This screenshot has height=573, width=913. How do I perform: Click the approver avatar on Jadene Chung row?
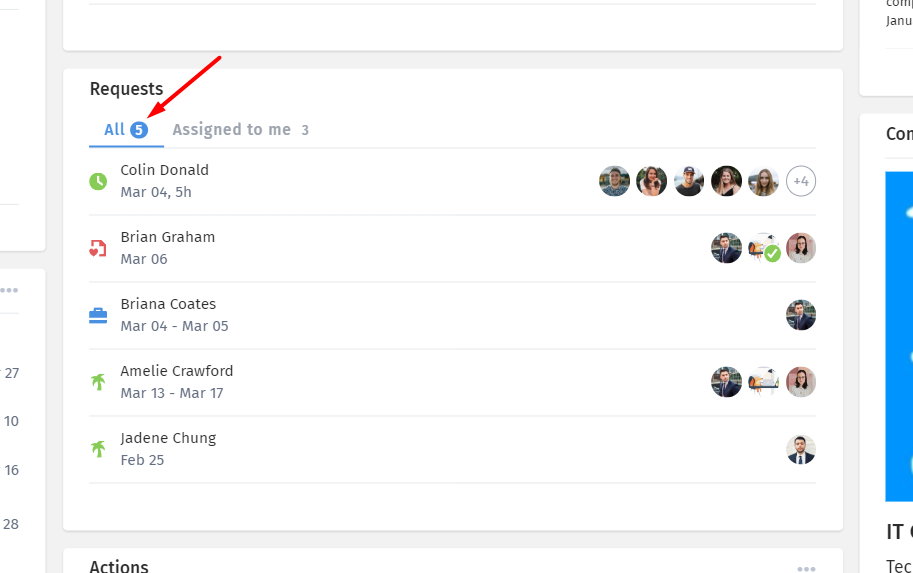point(801,449)
